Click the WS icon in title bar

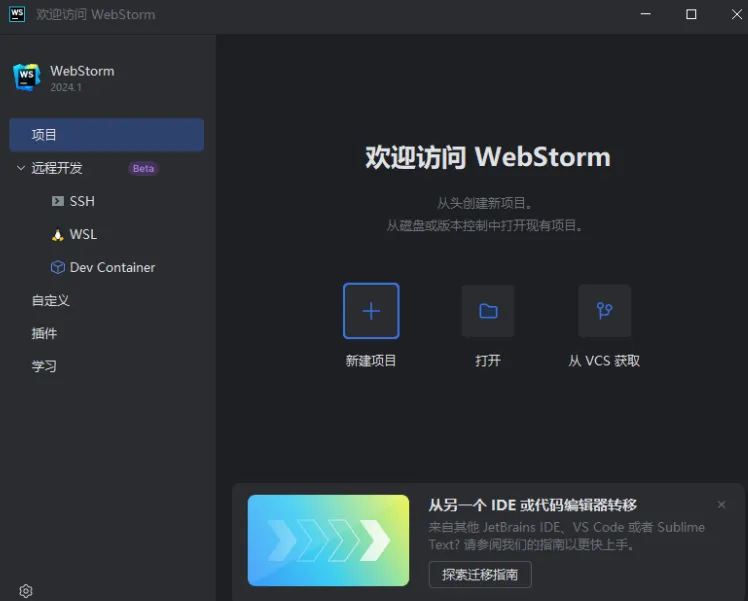17,14
